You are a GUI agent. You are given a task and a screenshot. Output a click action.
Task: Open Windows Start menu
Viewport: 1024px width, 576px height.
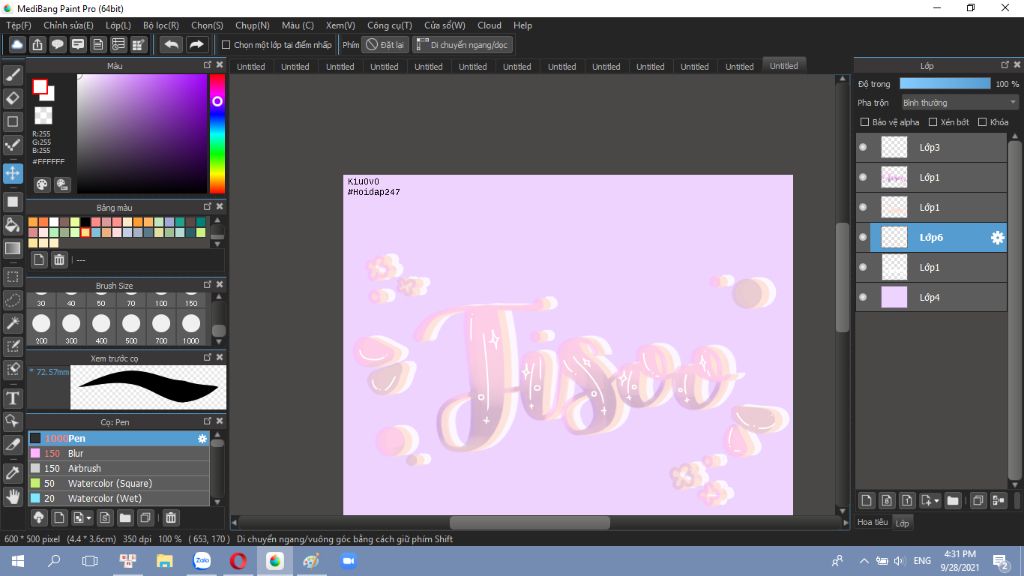pos(18,561)
